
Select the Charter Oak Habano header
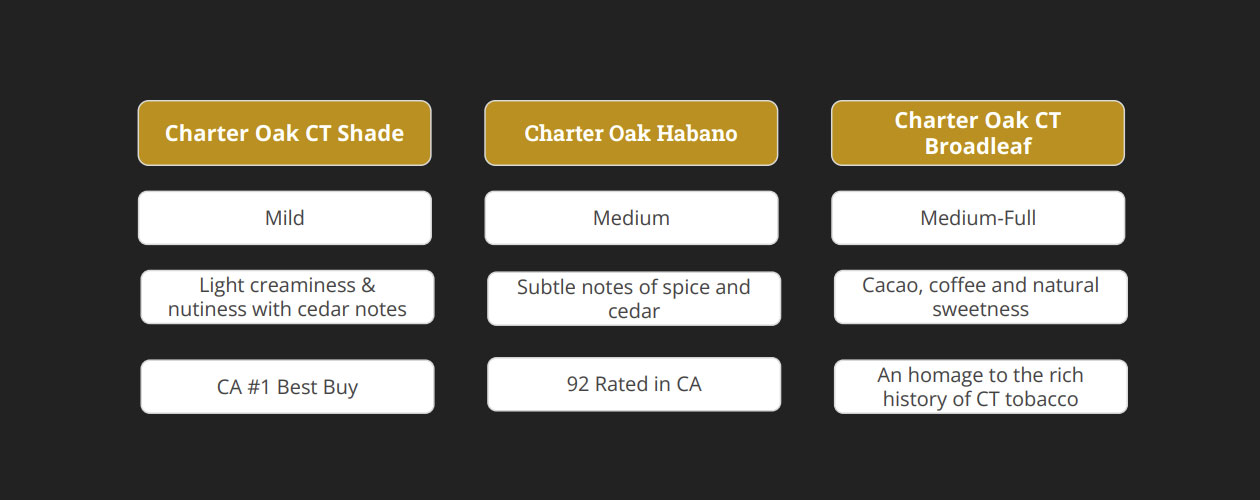point(631,133)
